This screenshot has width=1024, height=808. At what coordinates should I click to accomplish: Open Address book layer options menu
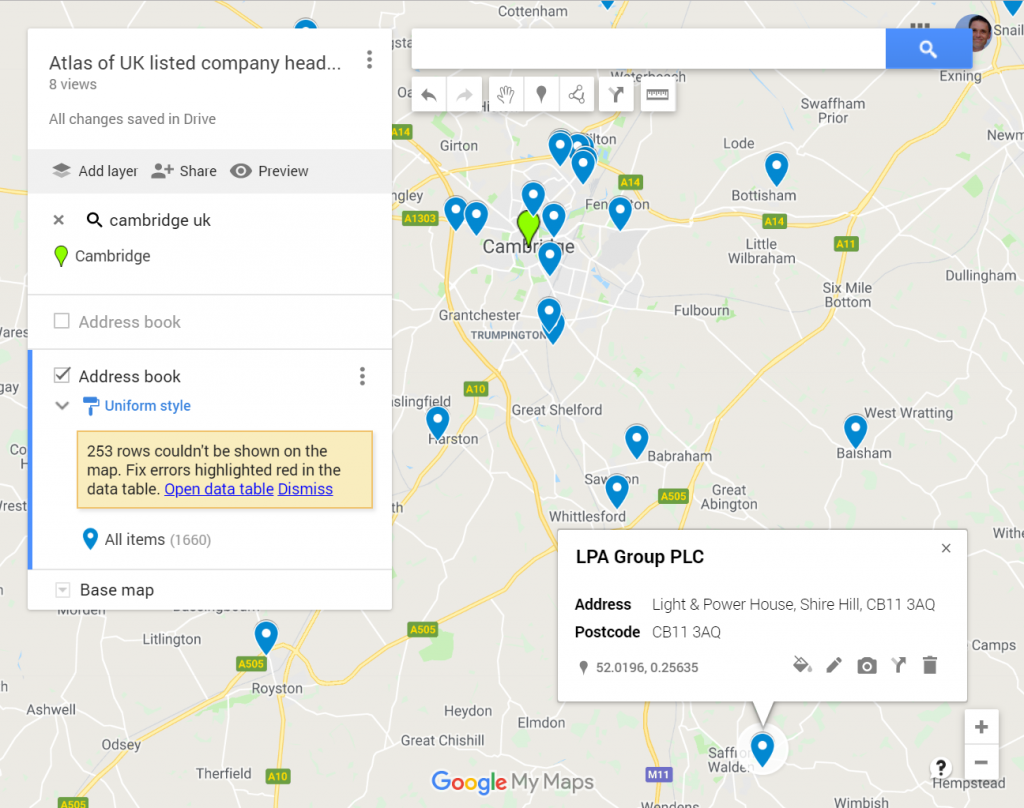pyautogui.click(x=362, y=376)
